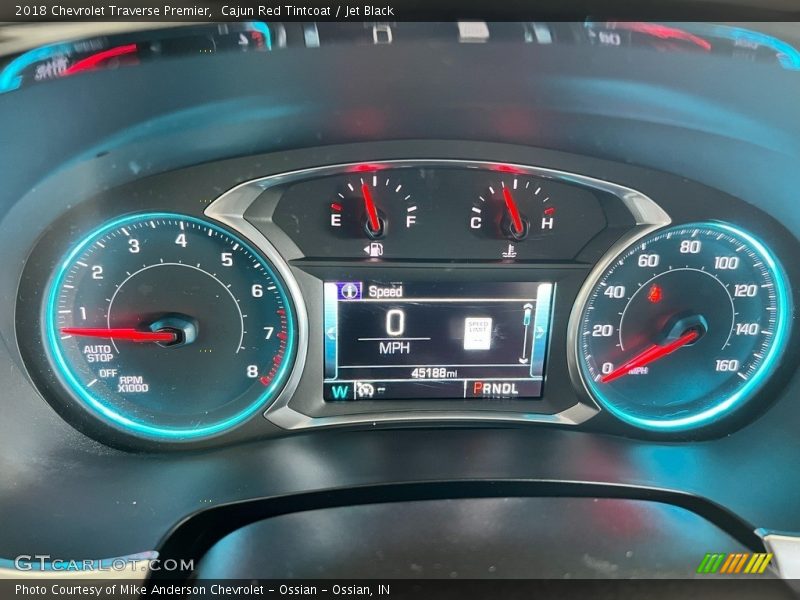The image size is (800, 600).
Task: Click the F mark on fuel gauge
Action: point(411,221)
